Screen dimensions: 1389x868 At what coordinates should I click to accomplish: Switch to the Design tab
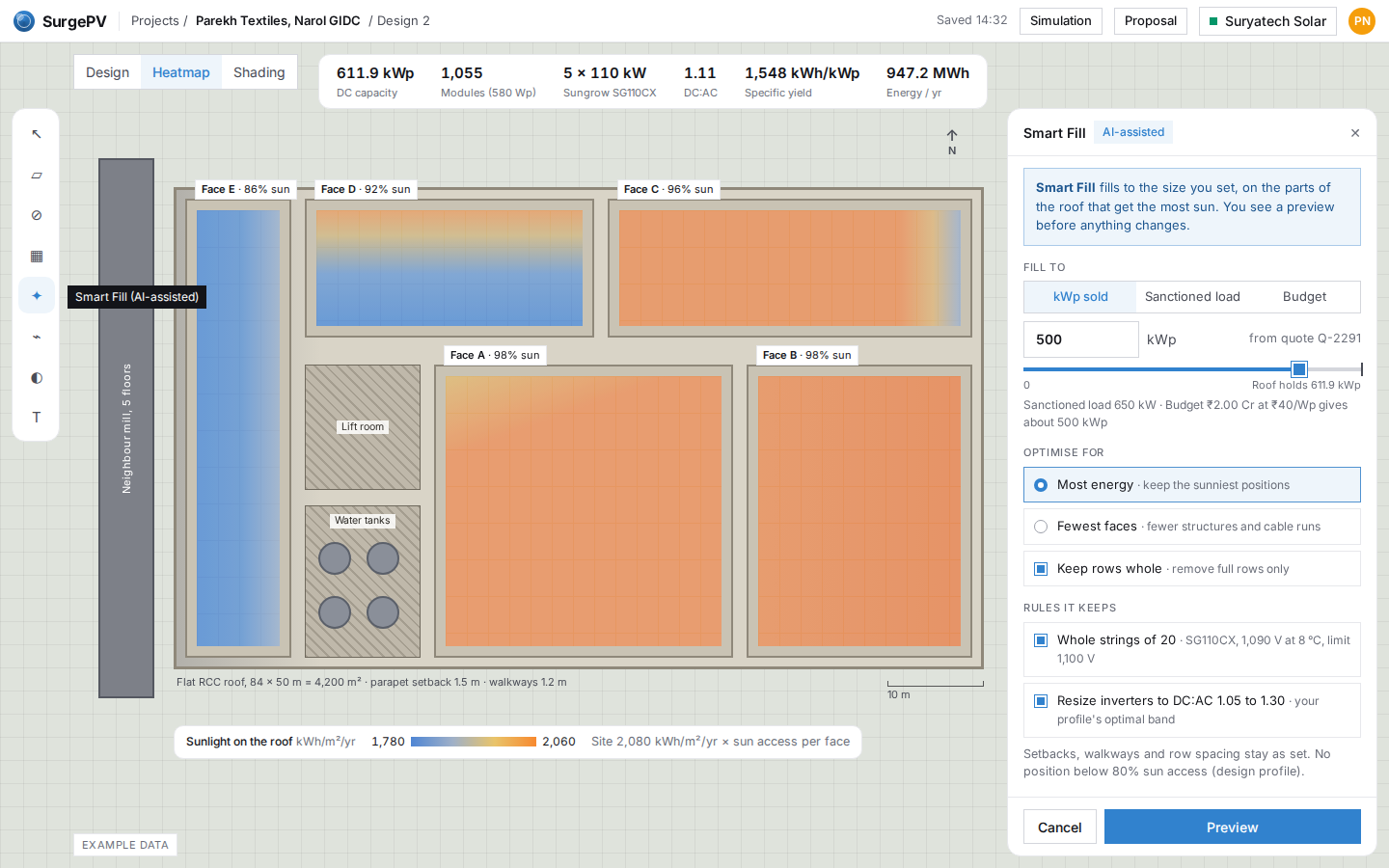tap(107, 72)
